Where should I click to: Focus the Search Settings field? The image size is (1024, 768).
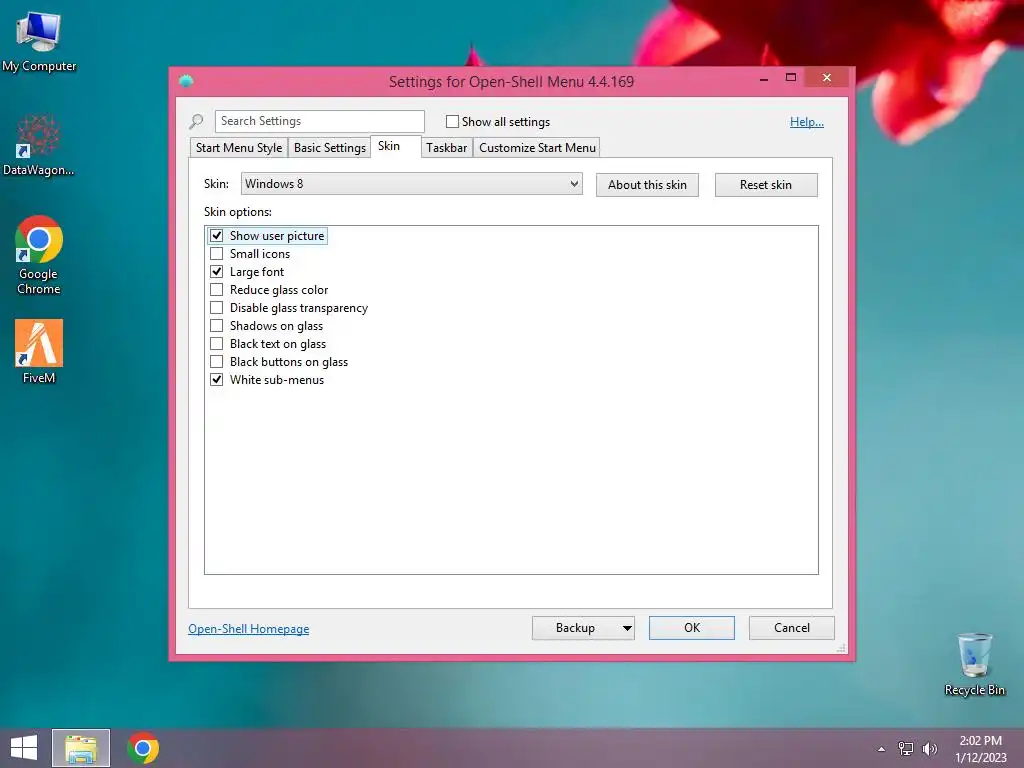[319, 121]
